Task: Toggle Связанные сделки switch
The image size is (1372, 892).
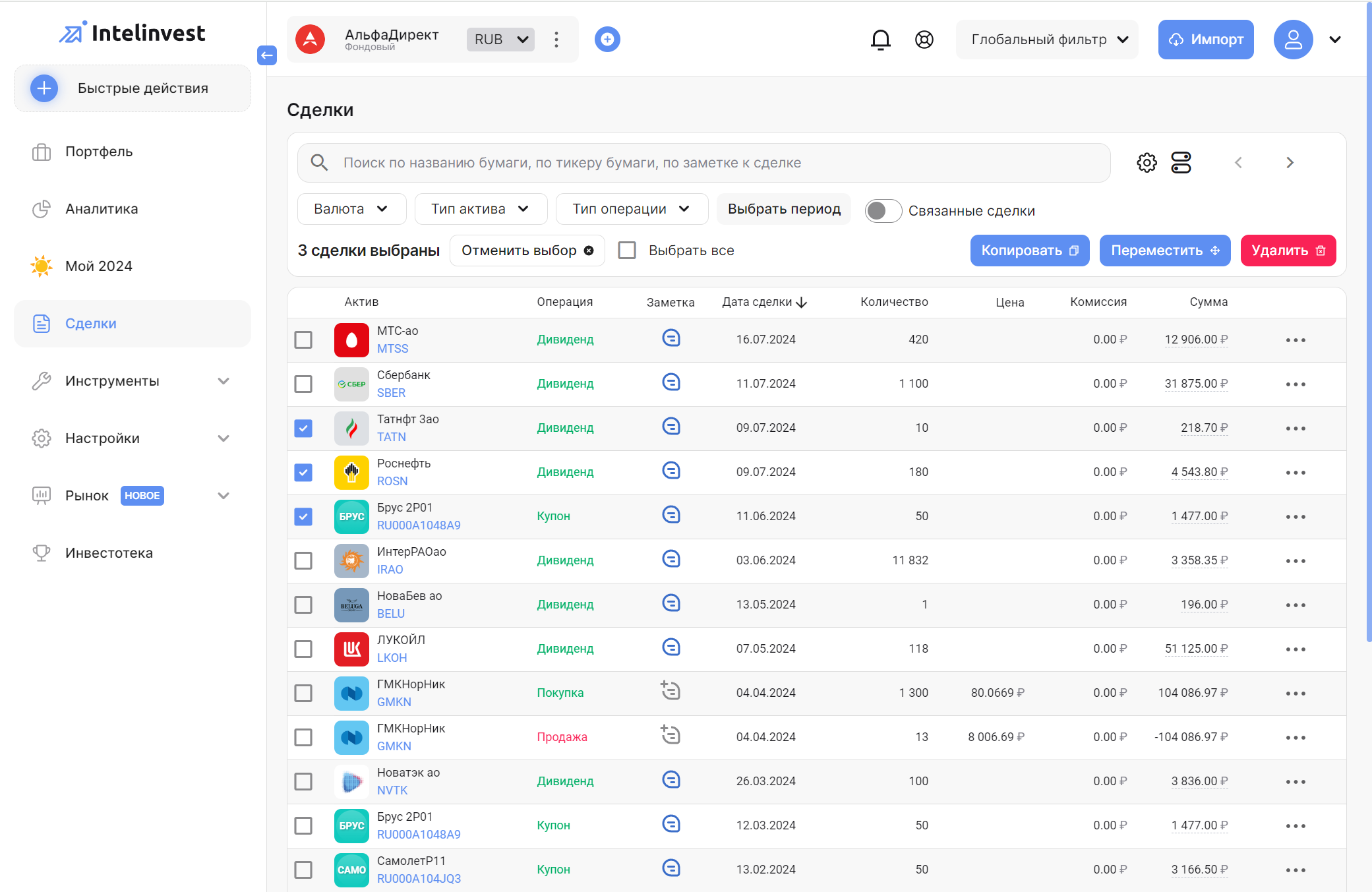Action: 883,211
